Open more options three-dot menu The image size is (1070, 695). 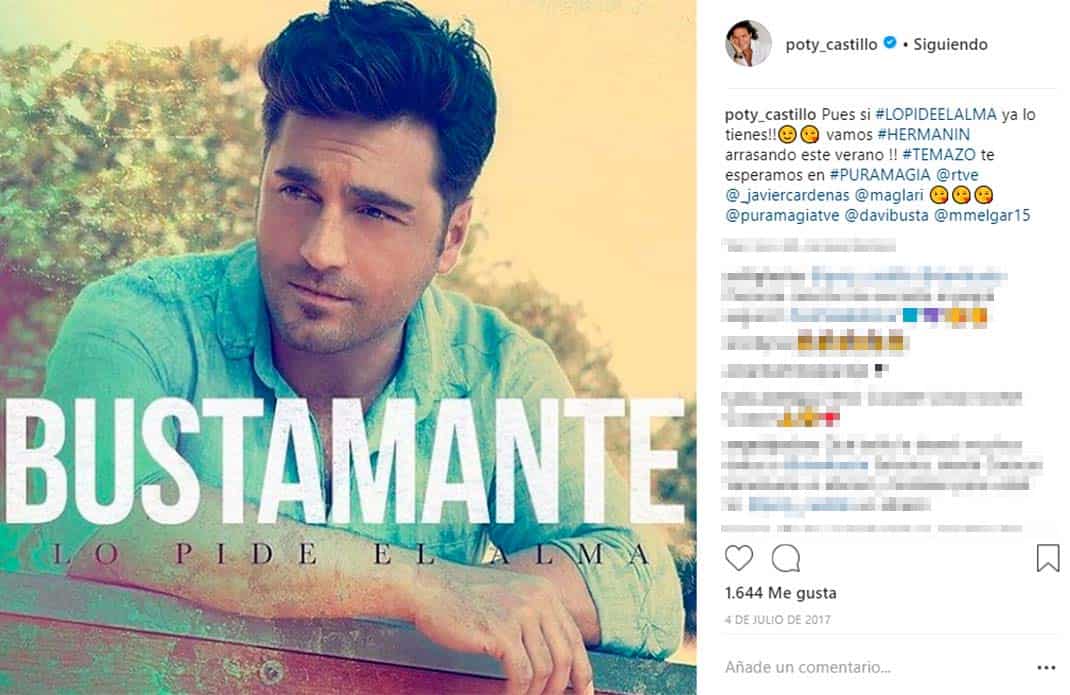pos(1046,668)
